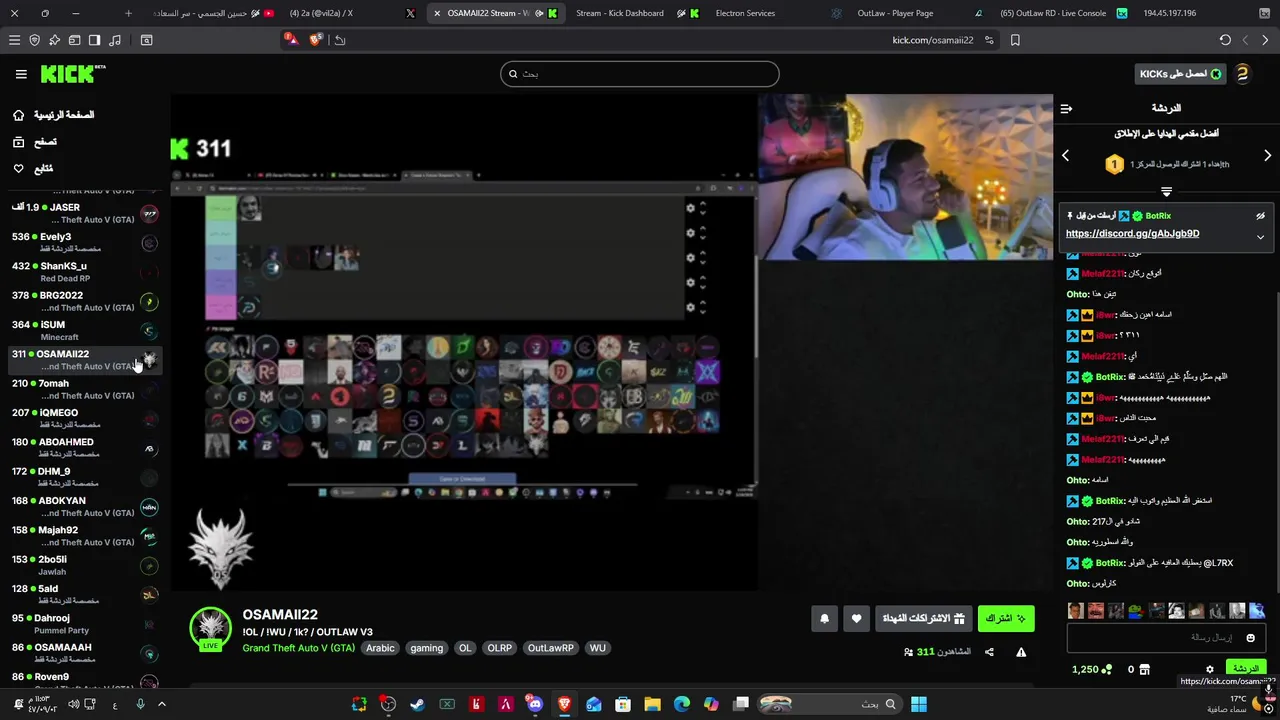The height and width of the screenshot is (720, 1280).
Task: Open JASER channel in sidebar
Action: tap(84, 213)
